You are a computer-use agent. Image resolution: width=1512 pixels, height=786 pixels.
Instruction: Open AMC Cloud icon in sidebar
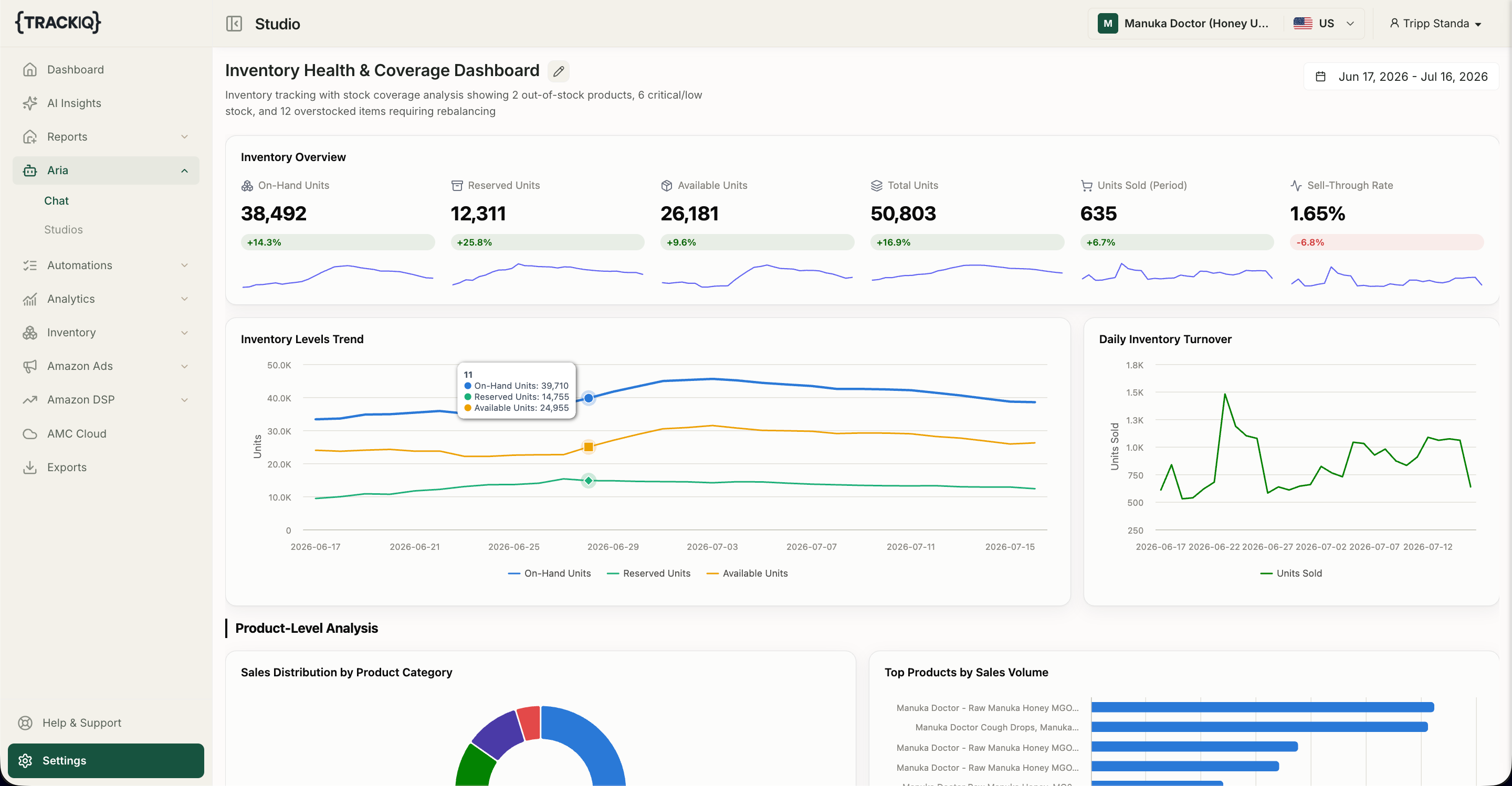point(30,433)
